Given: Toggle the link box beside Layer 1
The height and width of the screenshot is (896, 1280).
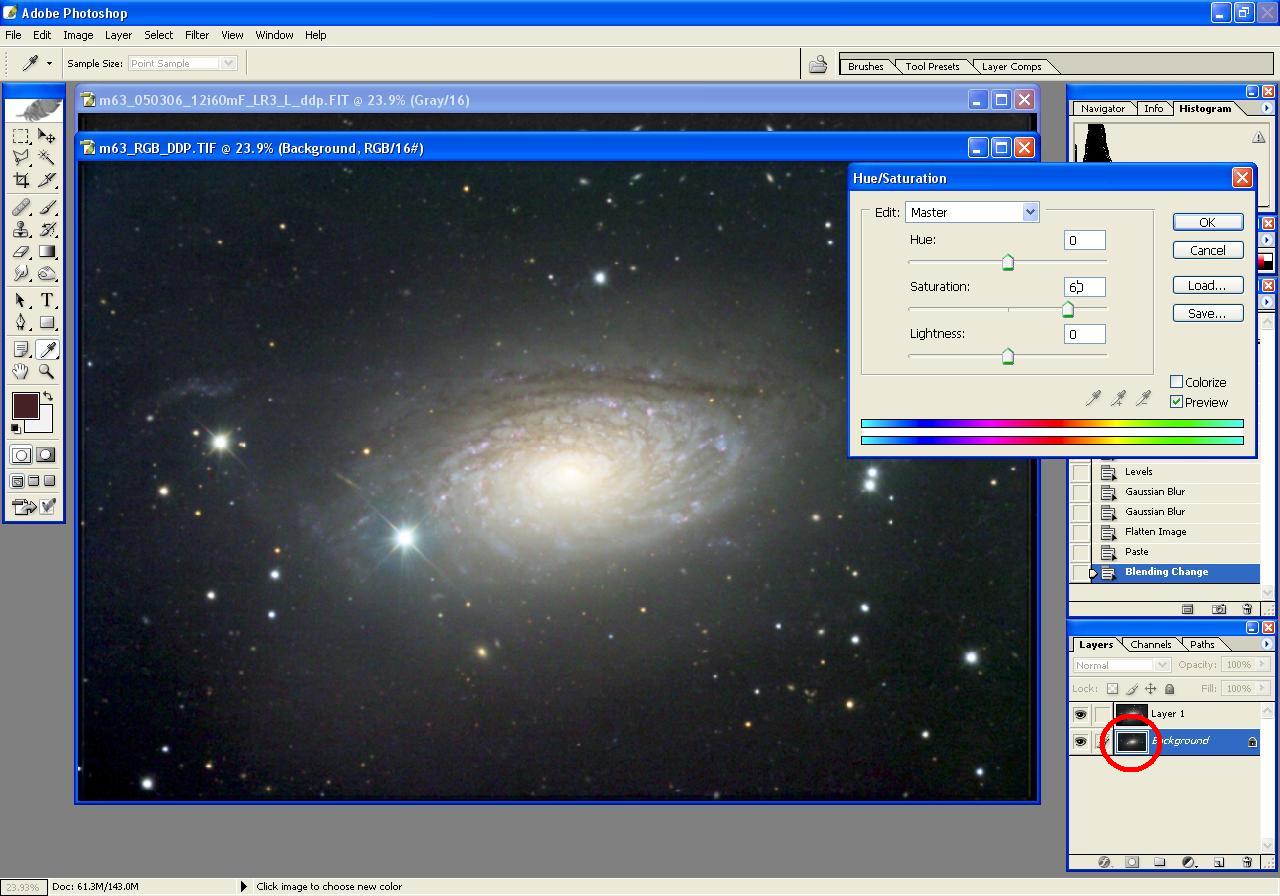Looking at the screenshot, I should coord(1102,714).
